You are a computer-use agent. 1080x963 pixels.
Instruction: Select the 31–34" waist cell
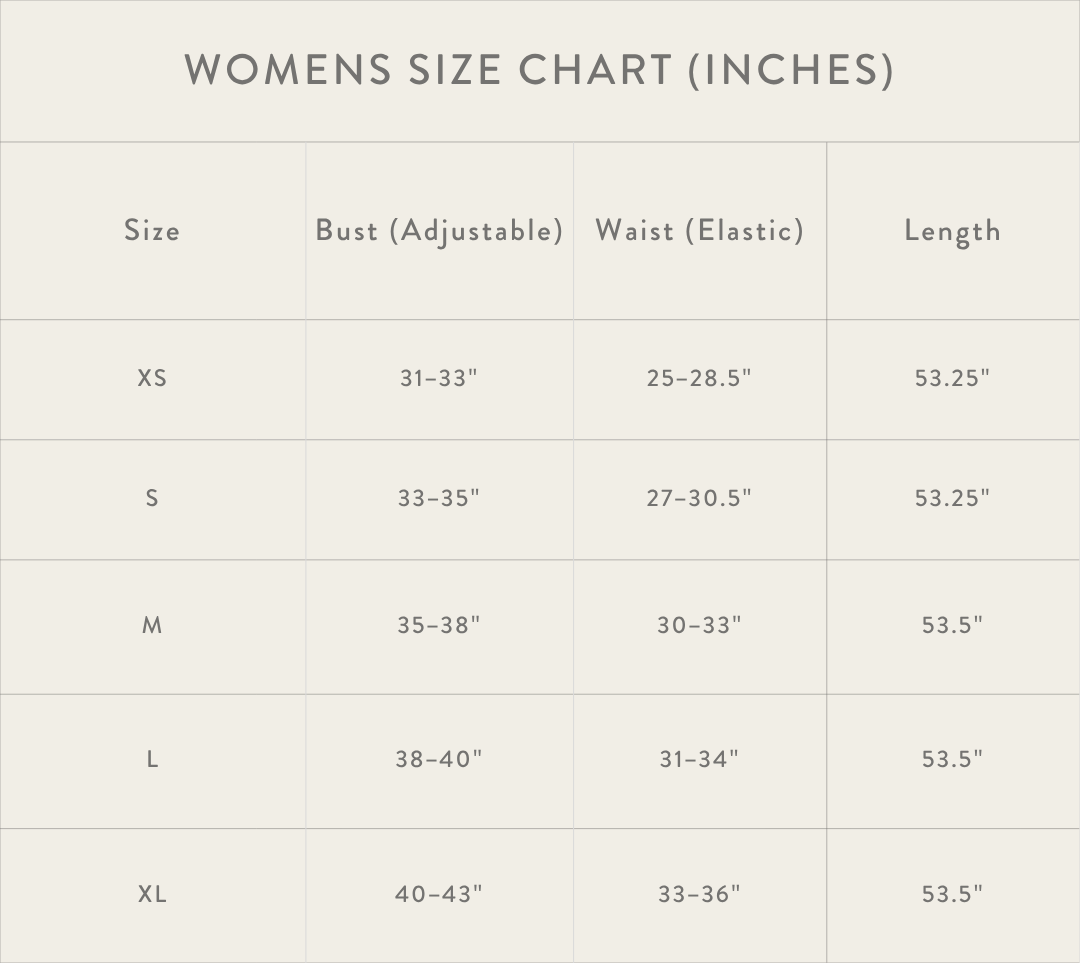[x=699, y=759]
